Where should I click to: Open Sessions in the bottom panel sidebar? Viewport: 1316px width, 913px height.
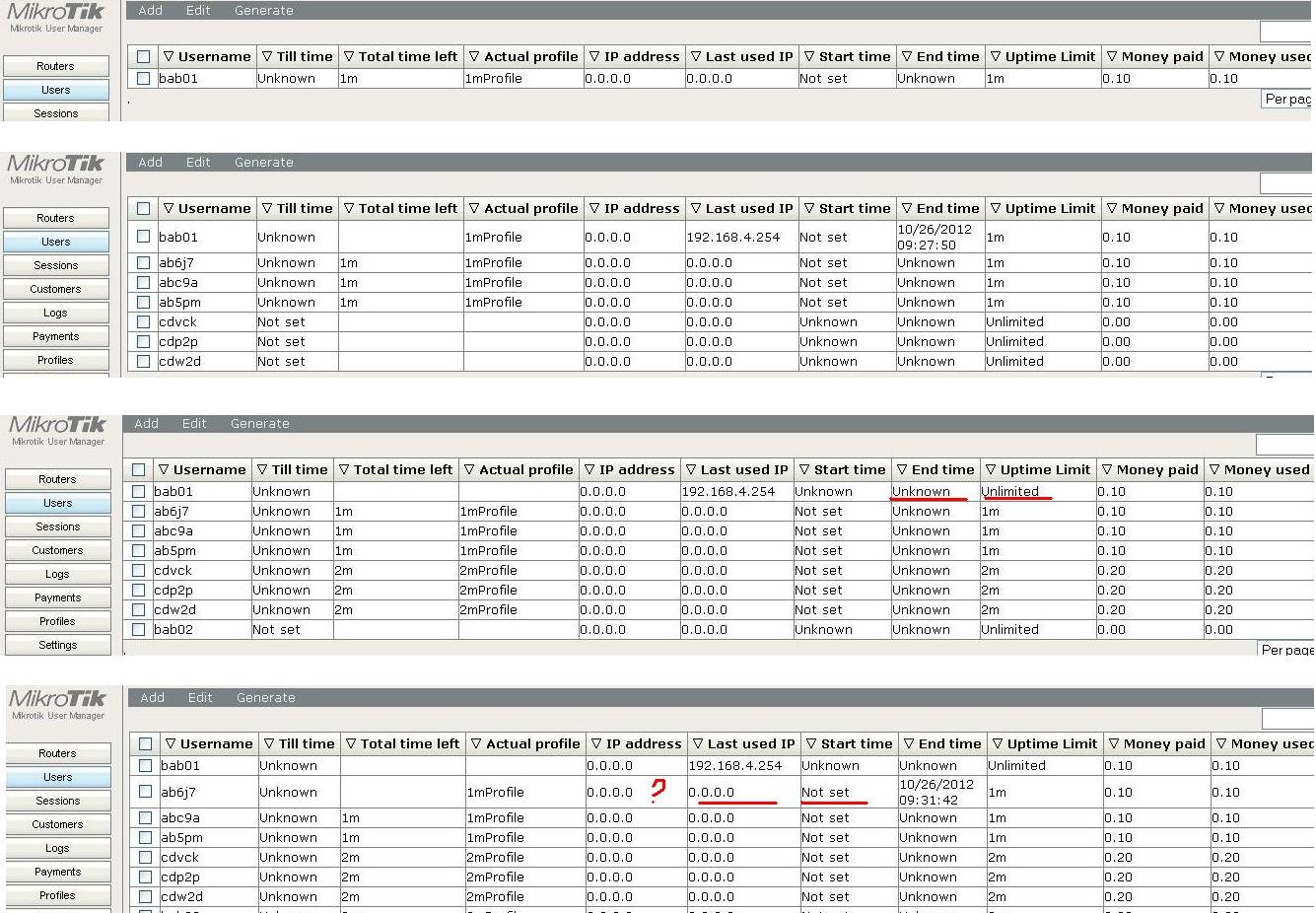tap(57, 801)
